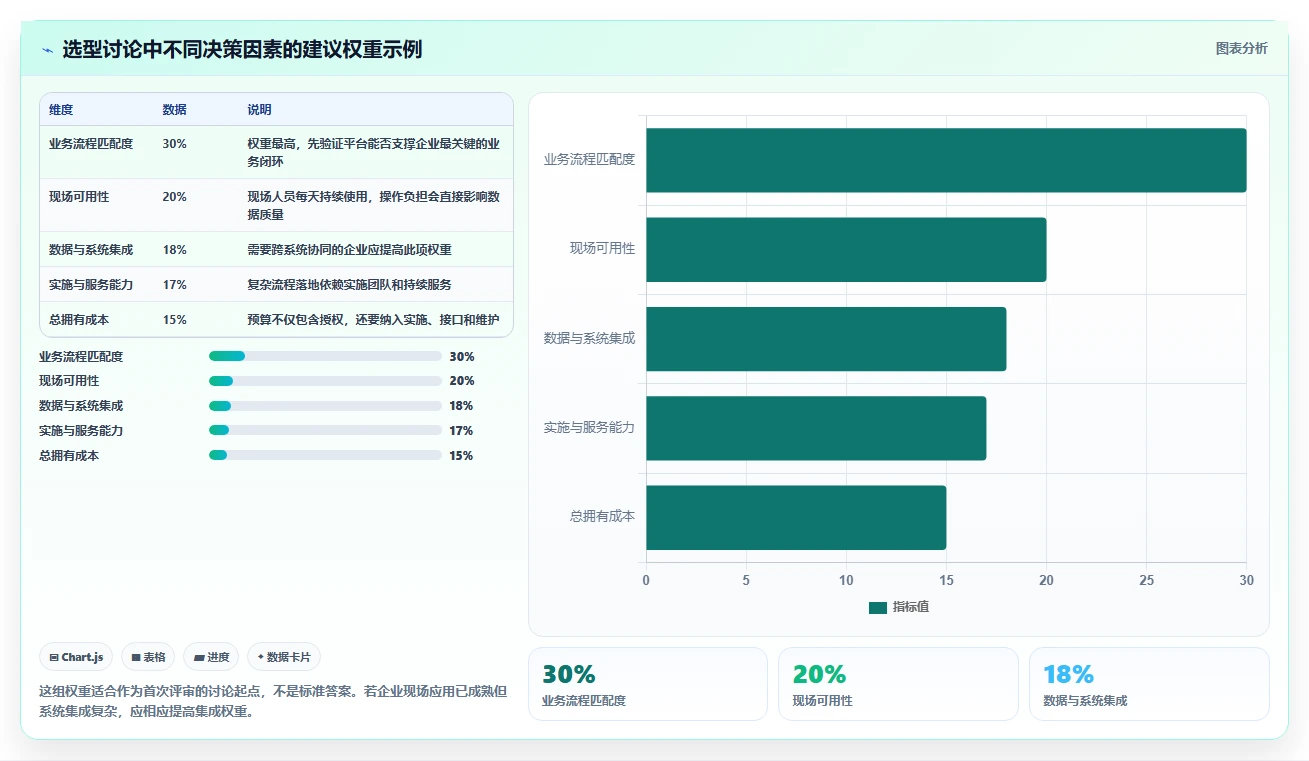This screenshot has width=1309, height=761.
Task: Click the 20% label beside progress bar
Action: pos(461,381)
